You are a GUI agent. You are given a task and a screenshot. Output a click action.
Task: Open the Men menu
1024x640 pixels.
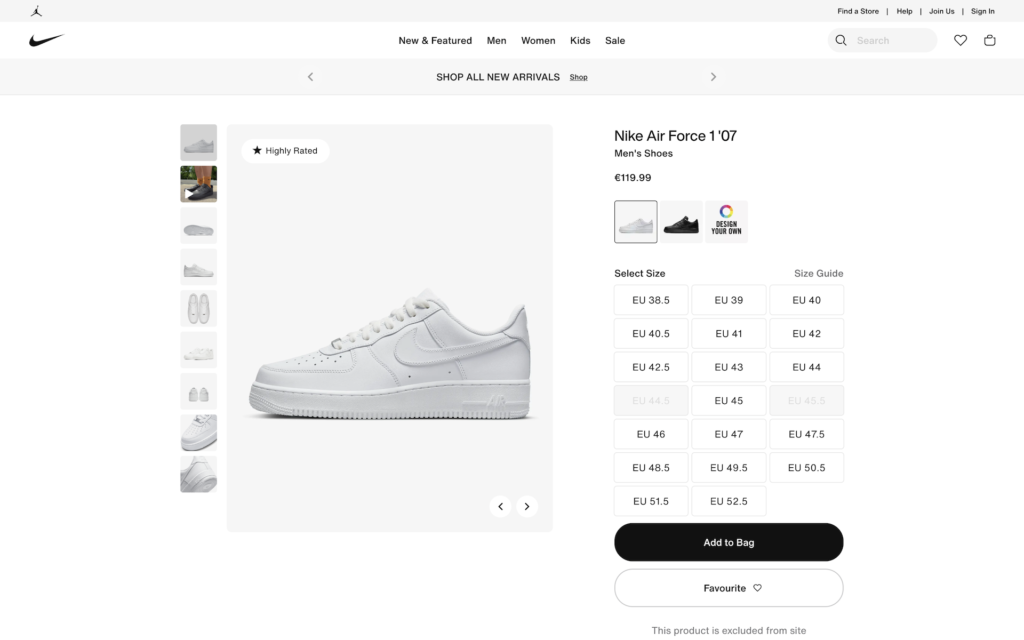click(496, 41)
